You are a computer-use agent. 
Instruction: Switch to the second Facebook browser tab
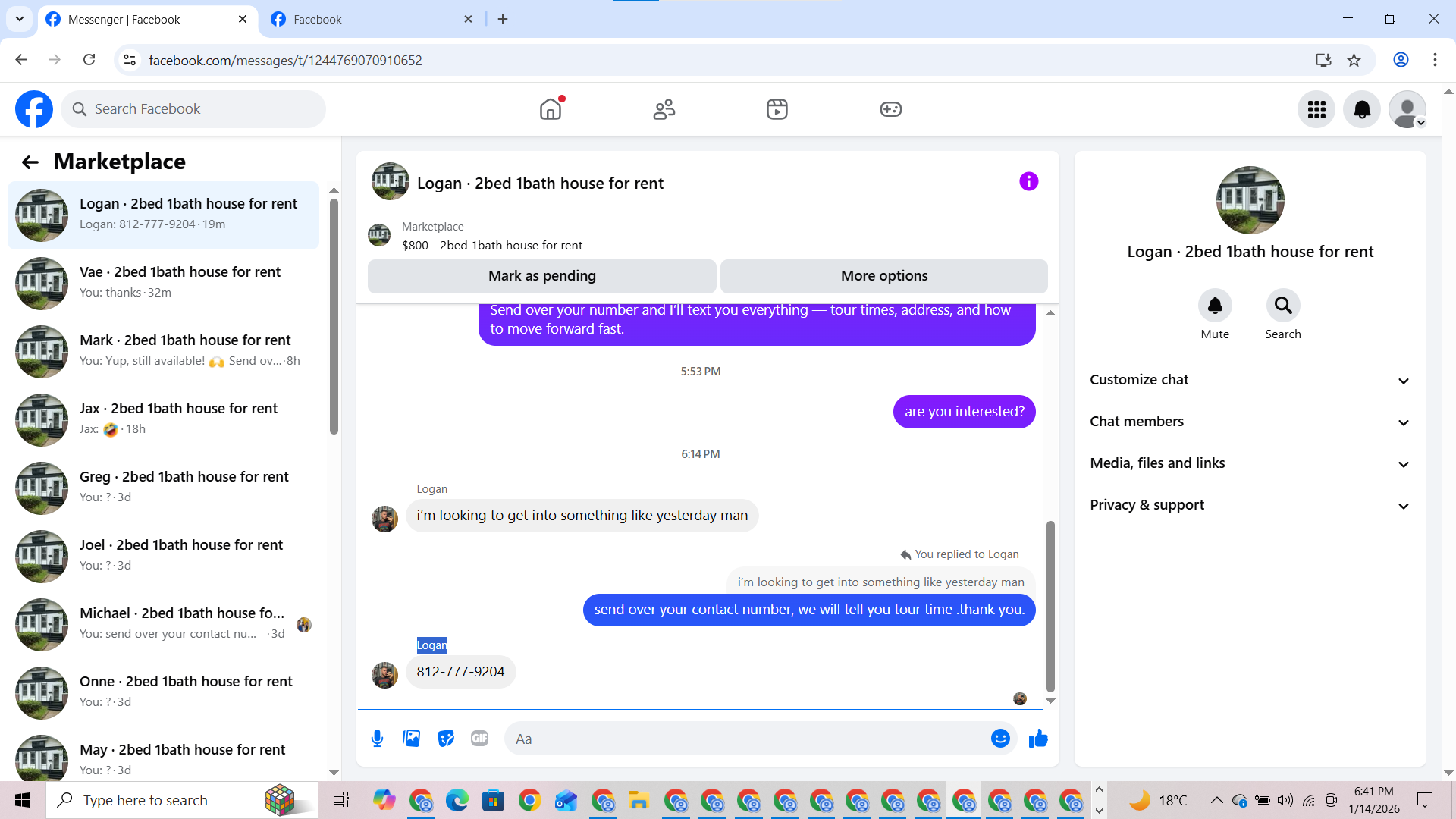pos(370,20)
